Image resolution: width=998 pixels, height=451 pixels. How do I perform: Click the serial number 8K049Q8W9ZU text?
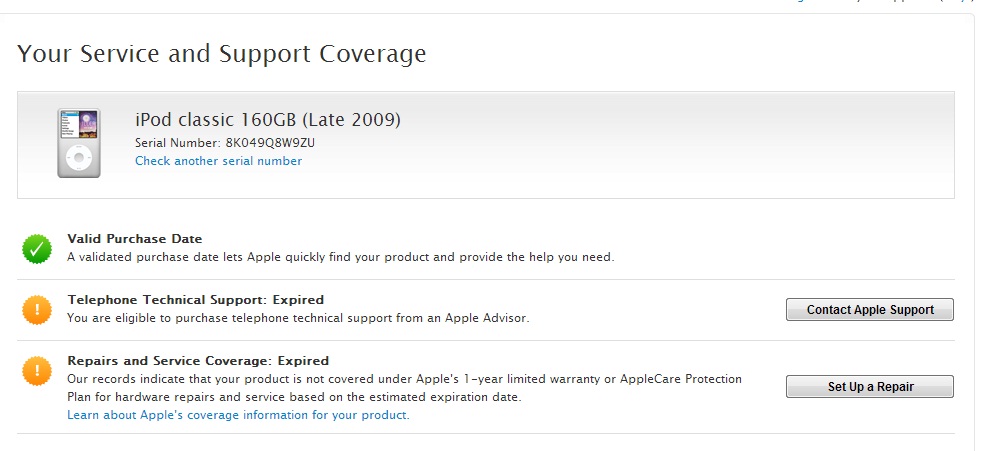270,142
